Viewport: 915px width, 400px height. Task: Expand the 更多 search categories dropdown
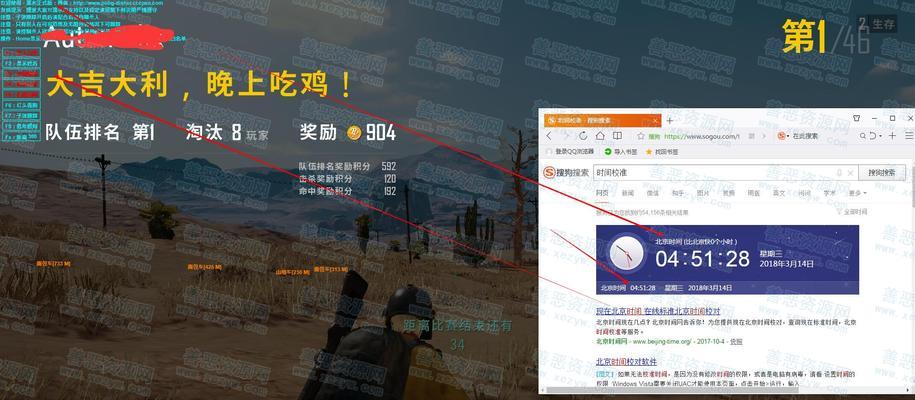coord(857,193)
